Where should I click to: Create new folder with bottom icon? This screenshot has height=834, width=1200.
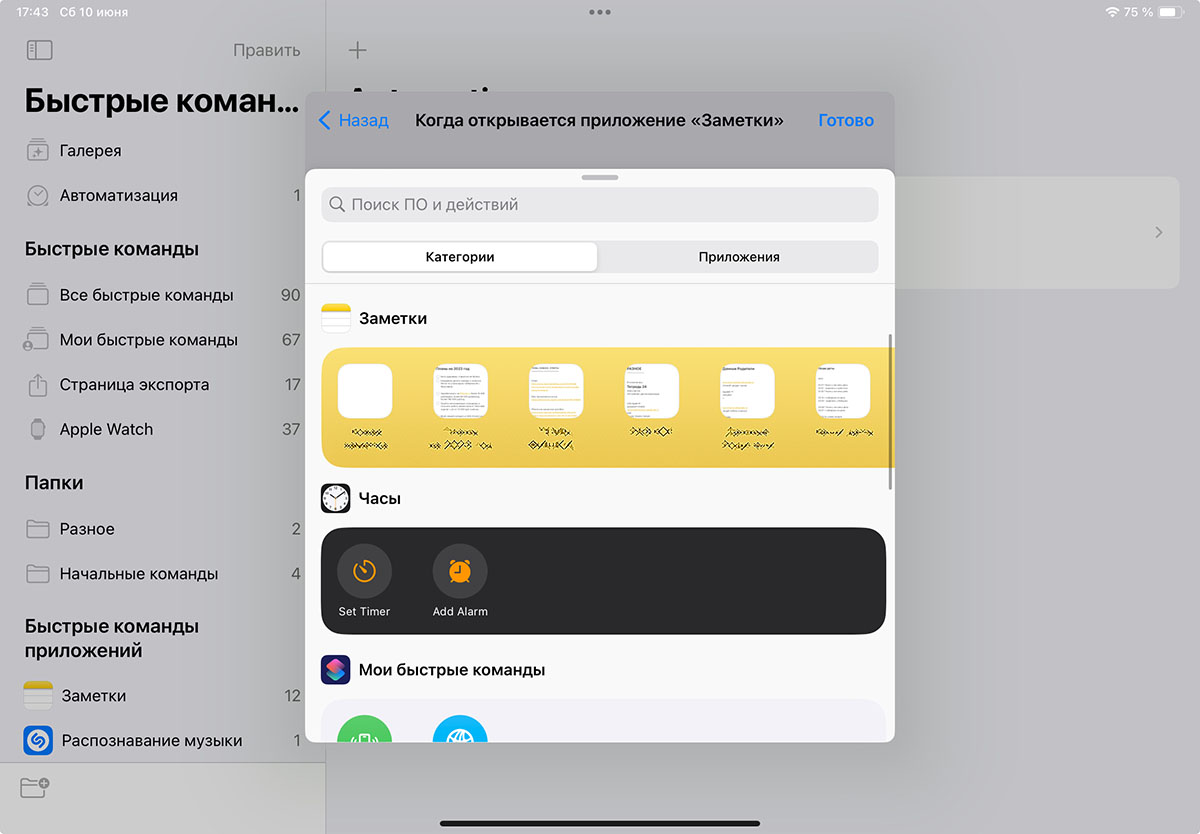35,788
